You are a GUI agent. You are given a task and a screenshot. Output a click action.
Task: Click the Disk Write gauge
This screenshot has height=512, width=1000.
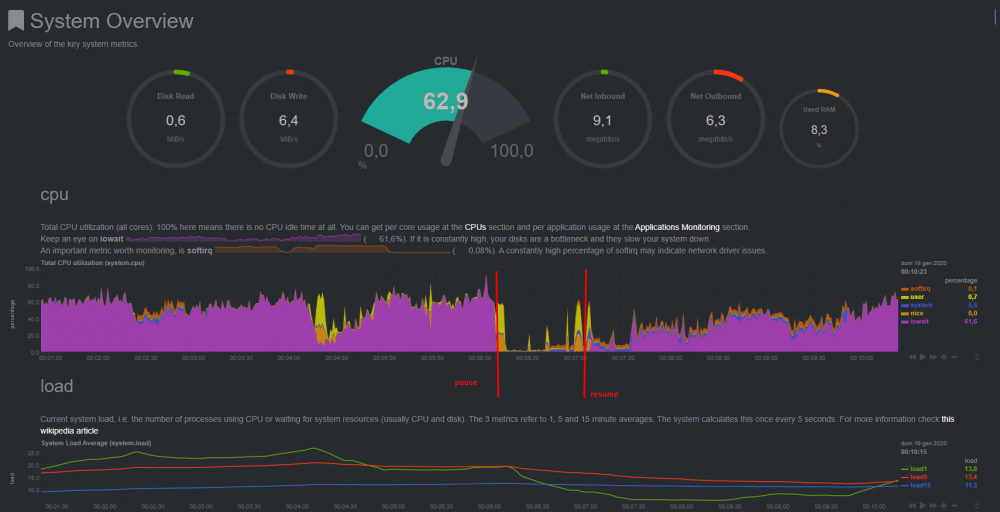tap(288, 118)
